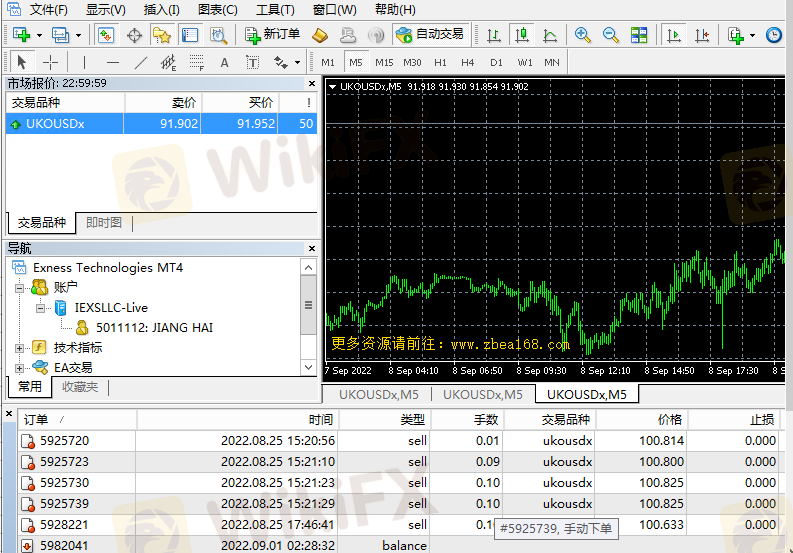Toggle chart auto scroll icon
793x553 pixels.
[674, 35]
